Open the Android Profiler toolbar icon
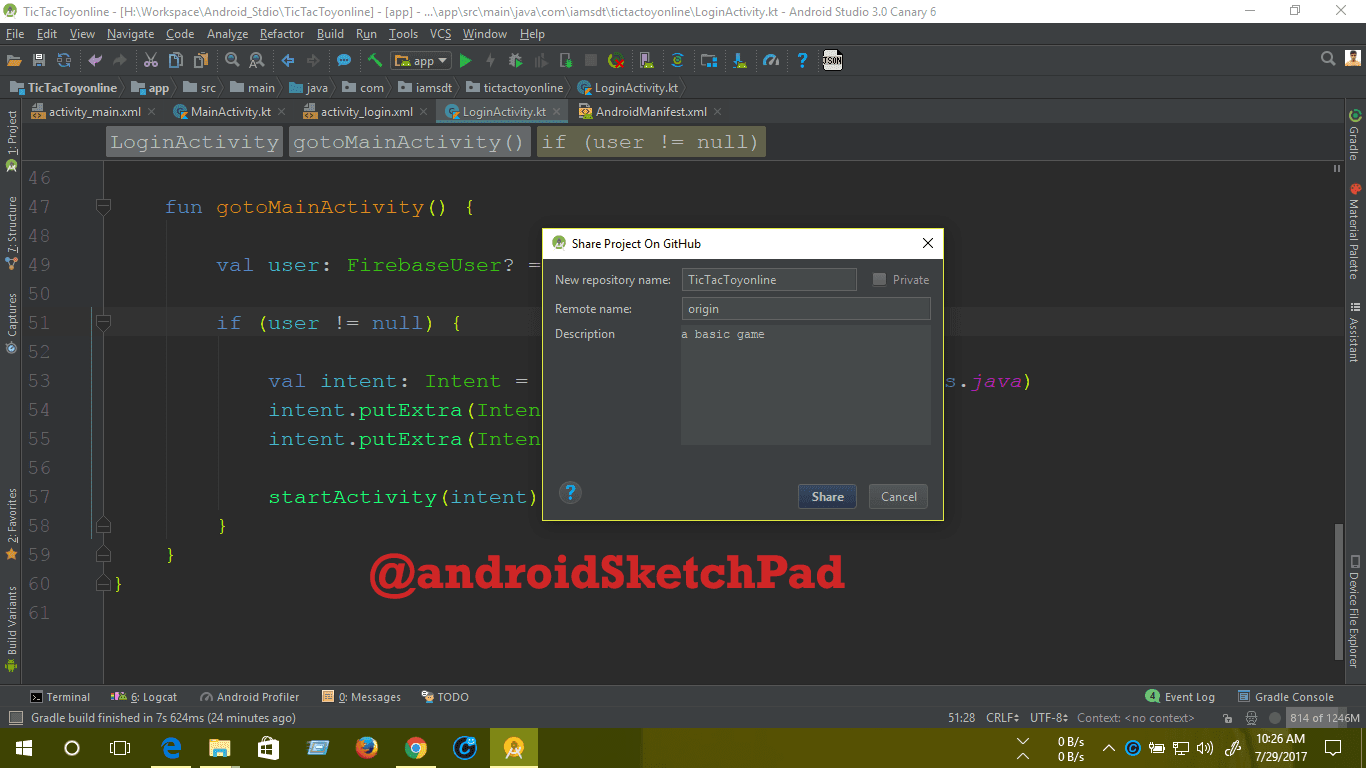Screen dimensions: 1366x768 (x=771, y=60)
